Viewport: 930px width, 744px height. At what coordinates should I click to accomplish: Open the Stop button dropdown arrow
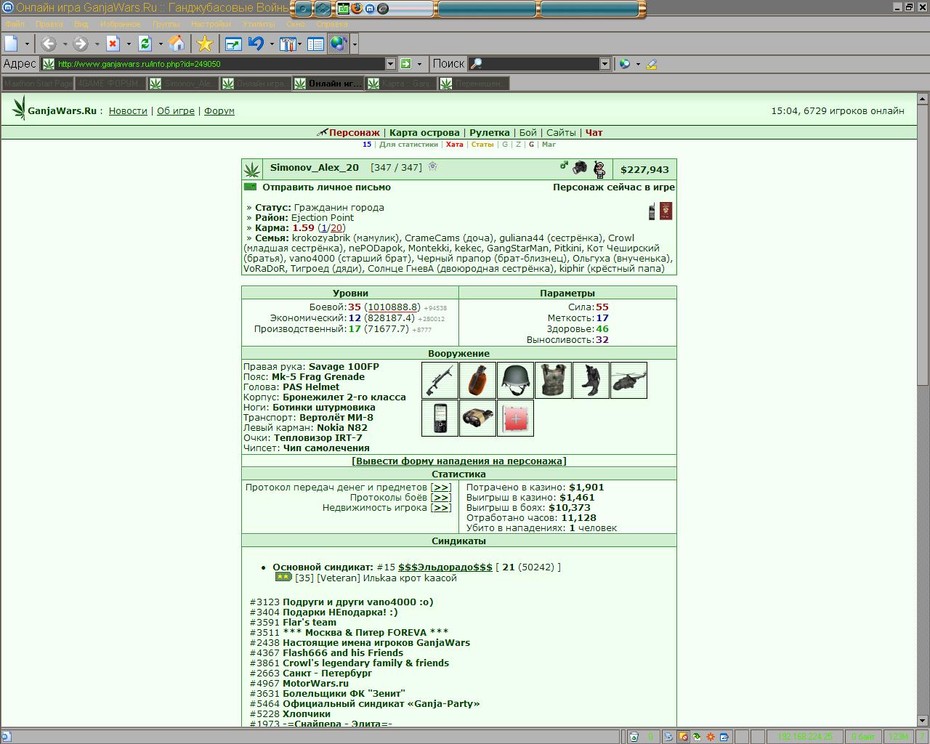(x=128, y=44)
